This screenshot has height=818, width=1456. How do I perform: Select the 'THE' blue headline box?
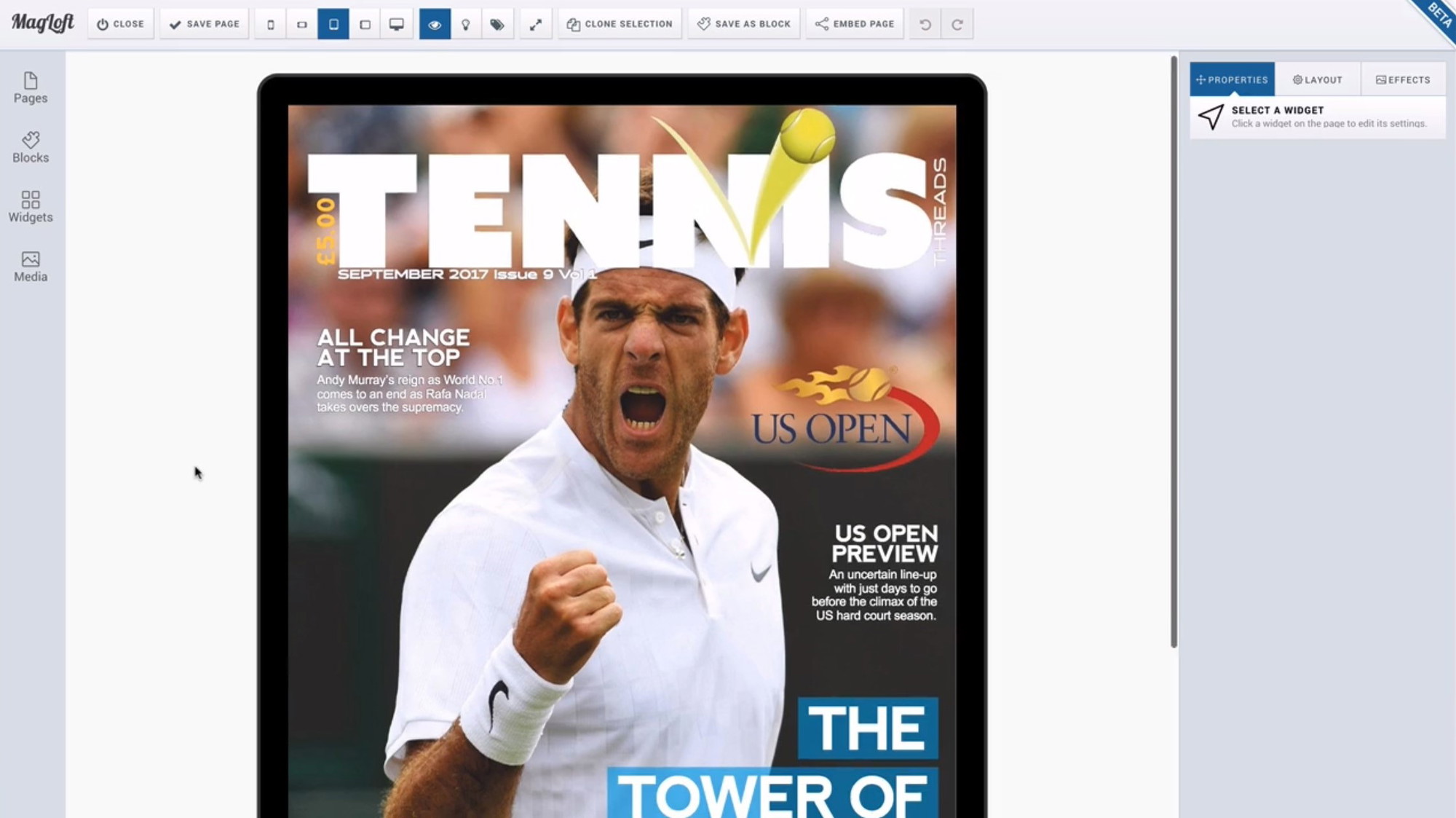click(868, 728)
